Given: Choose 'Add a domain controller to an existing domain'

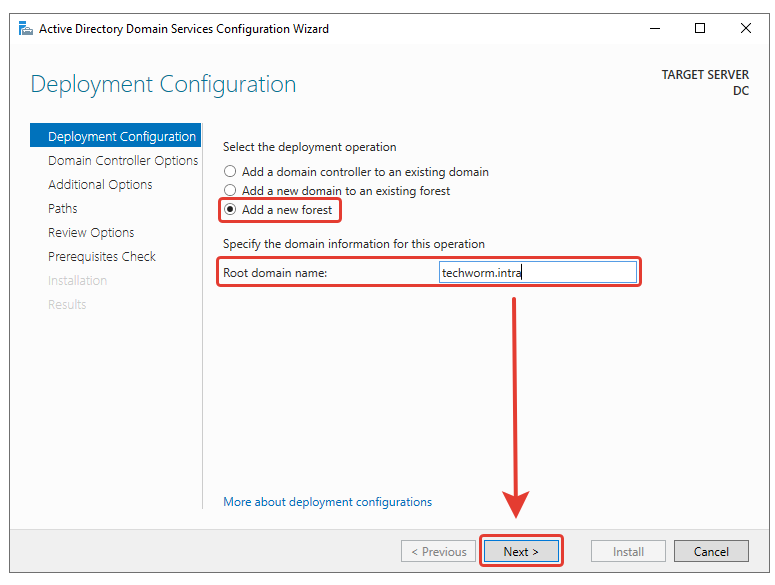Looking at the screenshot, I should click(x=231, y=172).
